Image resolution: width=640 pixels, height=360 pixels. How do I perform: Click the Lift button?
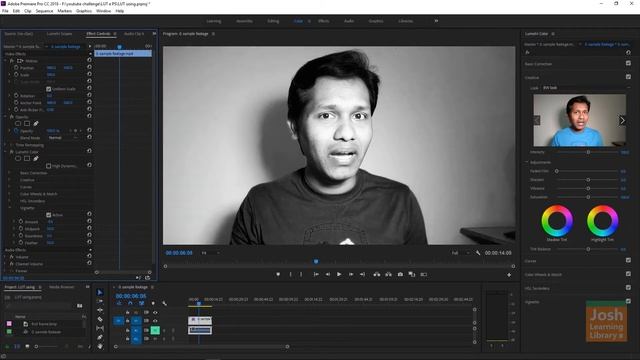[x=377, y=274]
